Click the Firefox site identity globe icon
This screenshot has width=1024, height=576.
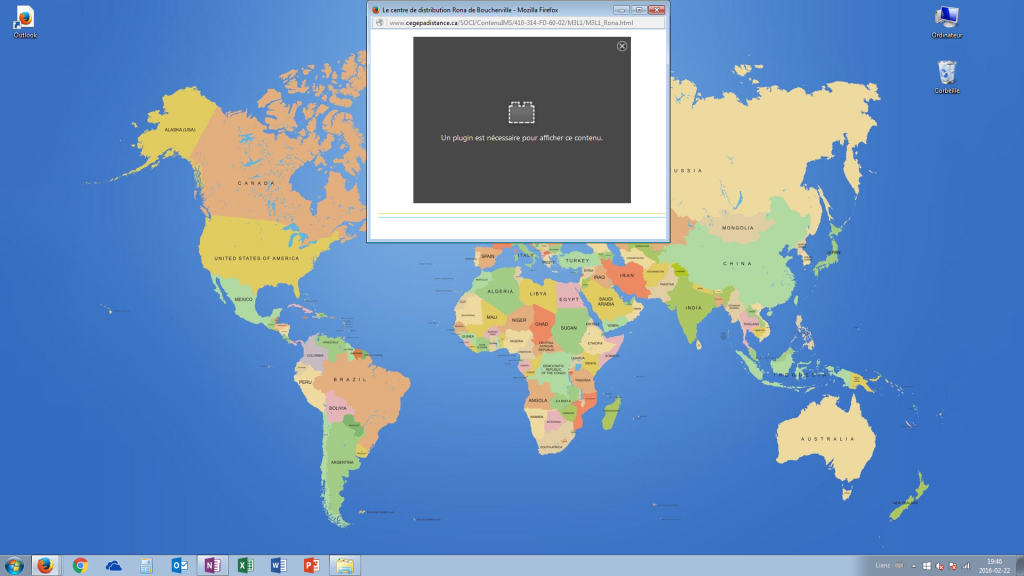pos(379,23)
